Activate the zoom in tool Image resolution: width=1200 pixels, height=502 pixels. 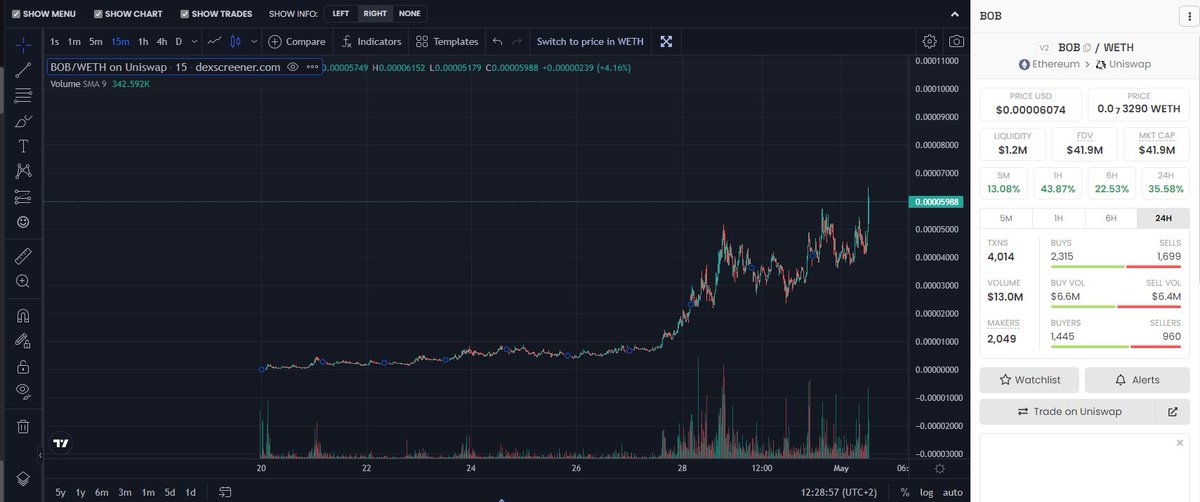(x=23, y=282)
